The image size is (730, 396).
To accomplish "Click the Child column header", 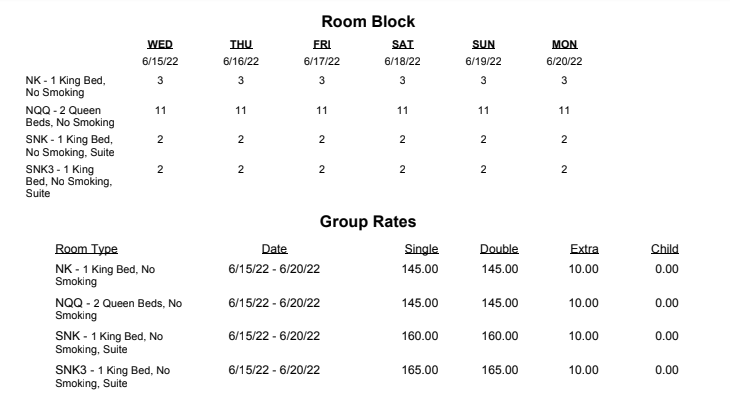I will pos(665,249).
